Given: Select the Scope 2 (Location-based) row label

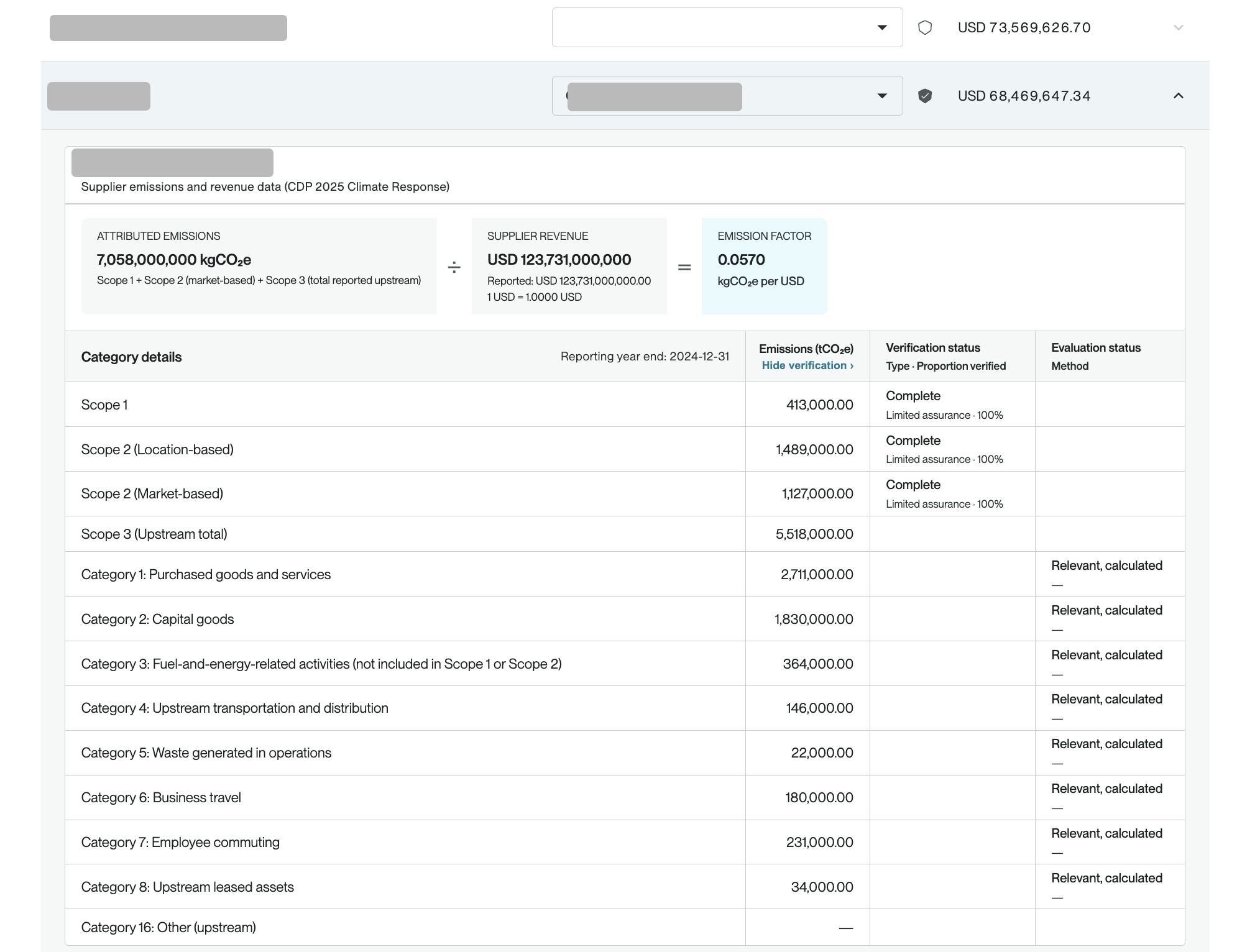Looking at the screenshot, I should tap(157, 449).
